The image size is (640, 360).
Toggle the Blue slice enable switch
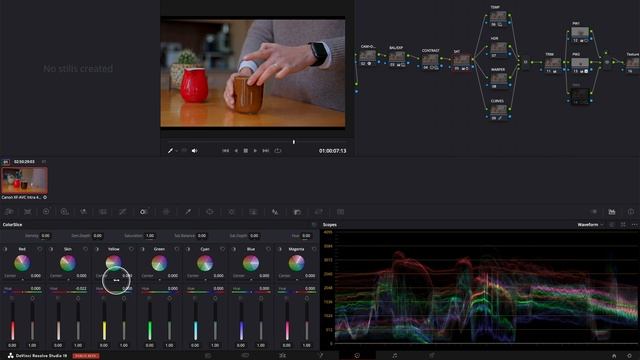coord(234,249)
